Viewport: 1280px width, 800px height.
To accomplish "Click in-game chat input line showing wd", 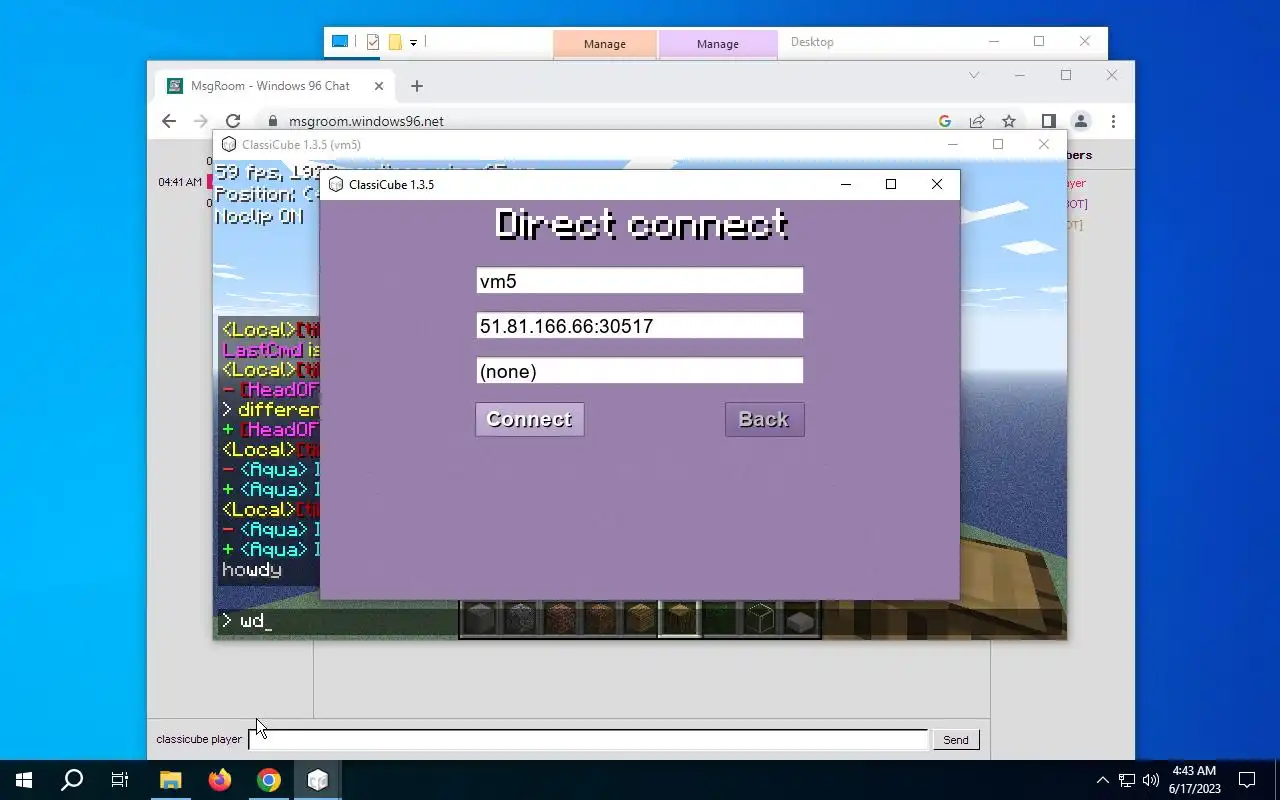I will [x=336, y=622].
